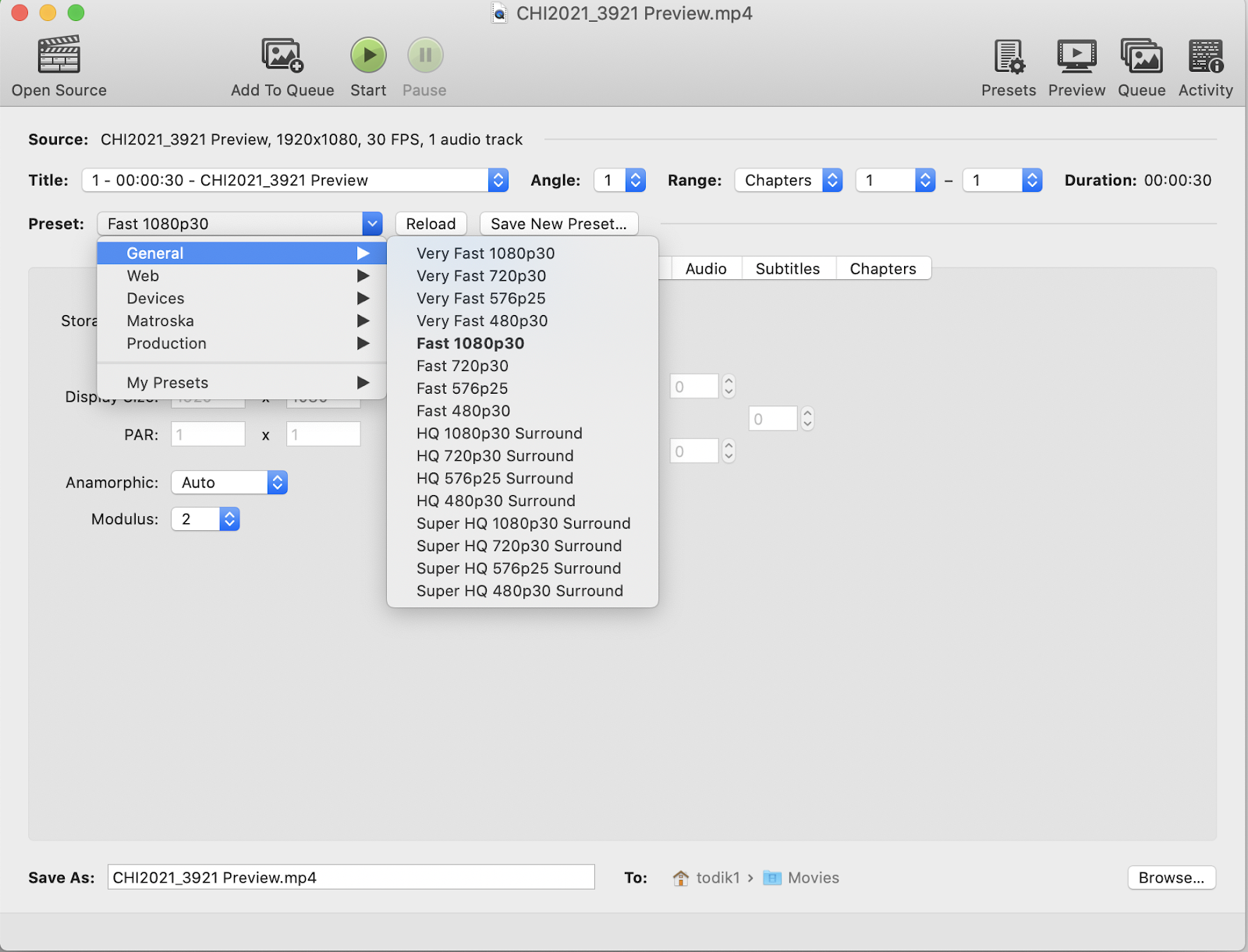This screenshot has width=1248, height=952.
Task: Open the Range Chapters dropdown
Action: (788, 180)
